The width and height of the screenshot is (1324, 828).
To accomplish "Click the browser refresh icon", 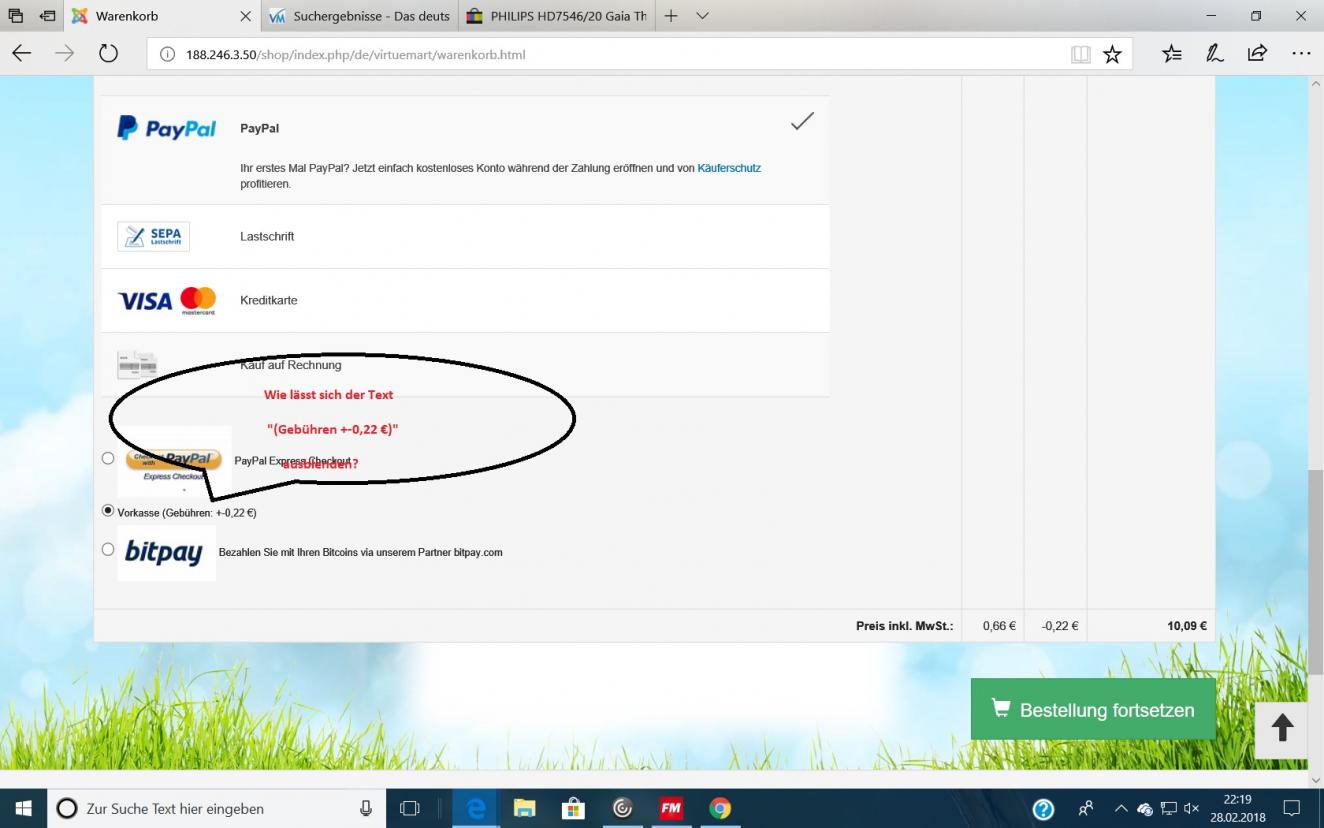I will tap(108, 54).
